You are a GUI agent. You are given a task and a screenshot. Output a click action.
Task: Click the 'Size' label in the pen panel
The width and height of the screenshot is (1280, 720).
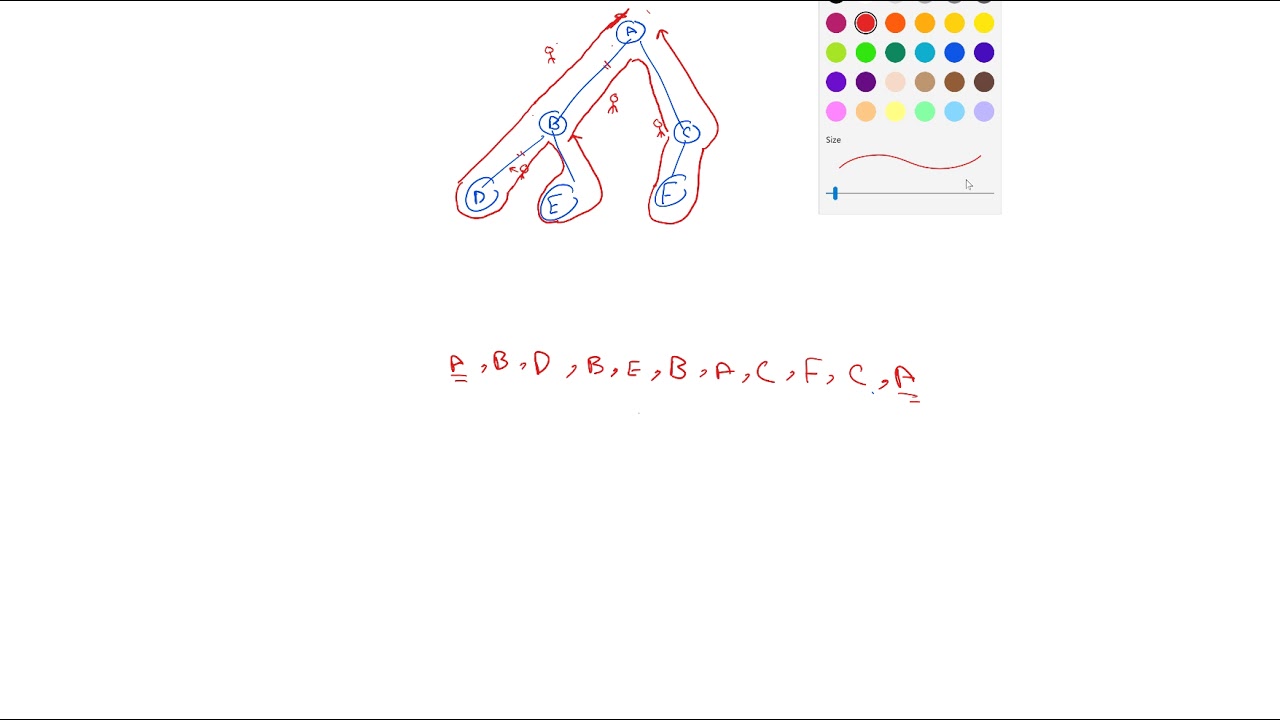[833, 140]
